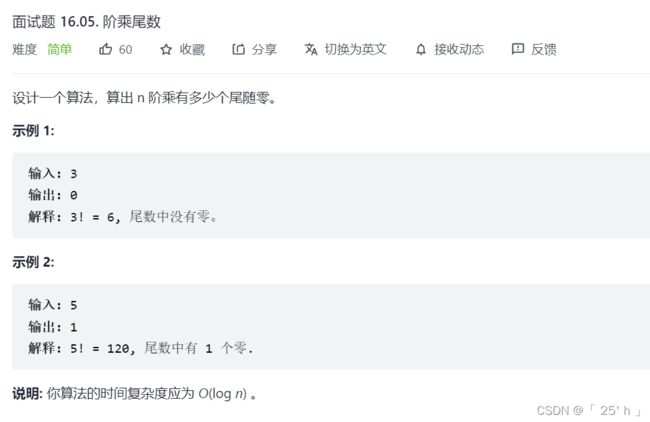Click the notification bell icon
The image size is (650, 422).
click(x=421, y=50)
